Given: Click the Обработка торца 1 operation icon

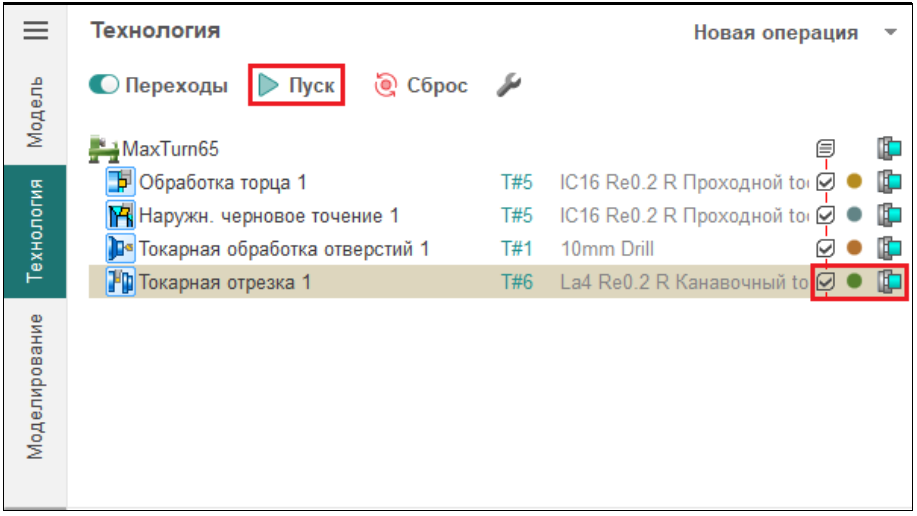Looking at the screenshot, I should pyautogui.click(x=120, y=182).
